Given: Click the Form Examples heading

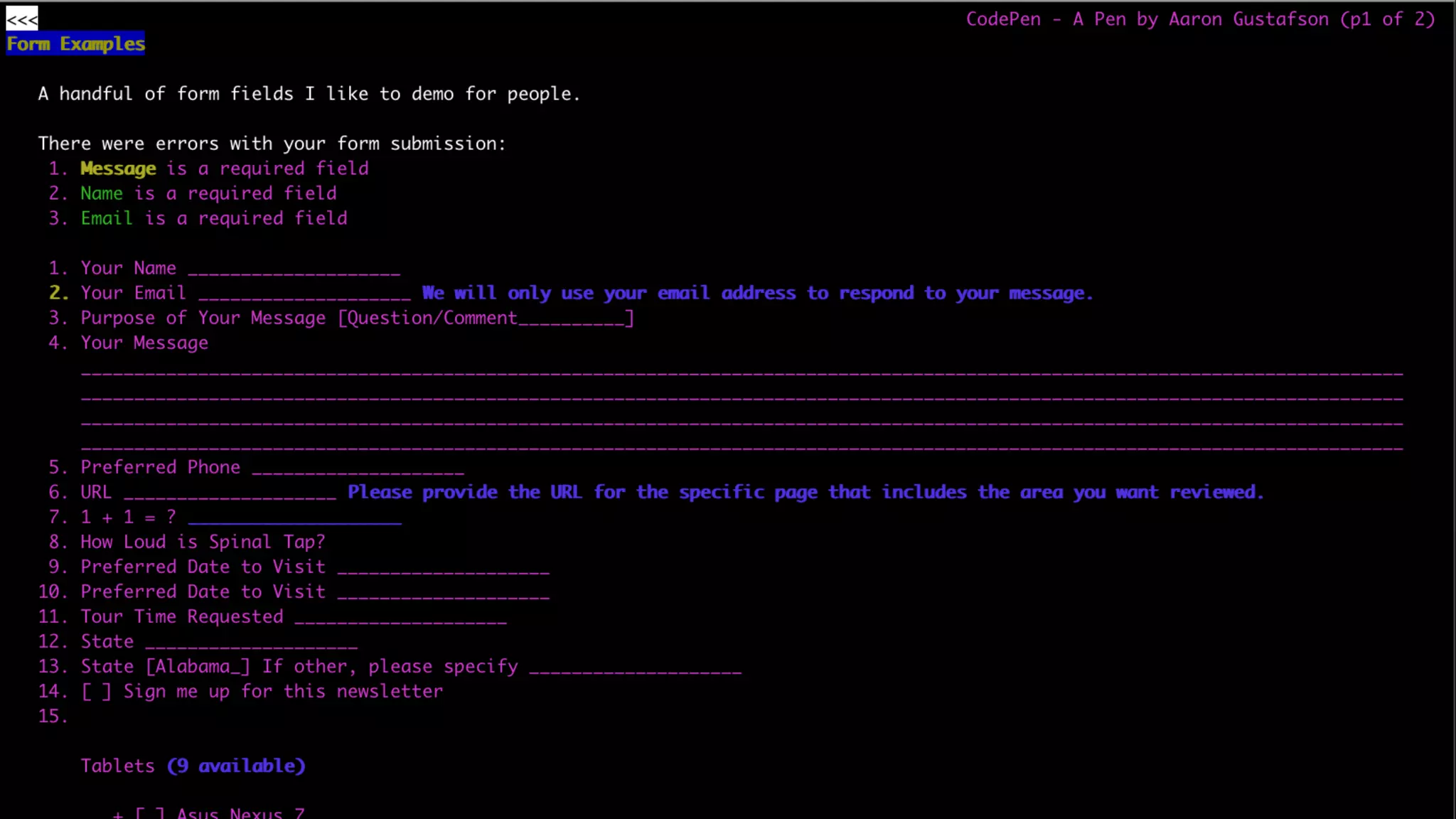Looking at the screenshot, I should (76, 44).
